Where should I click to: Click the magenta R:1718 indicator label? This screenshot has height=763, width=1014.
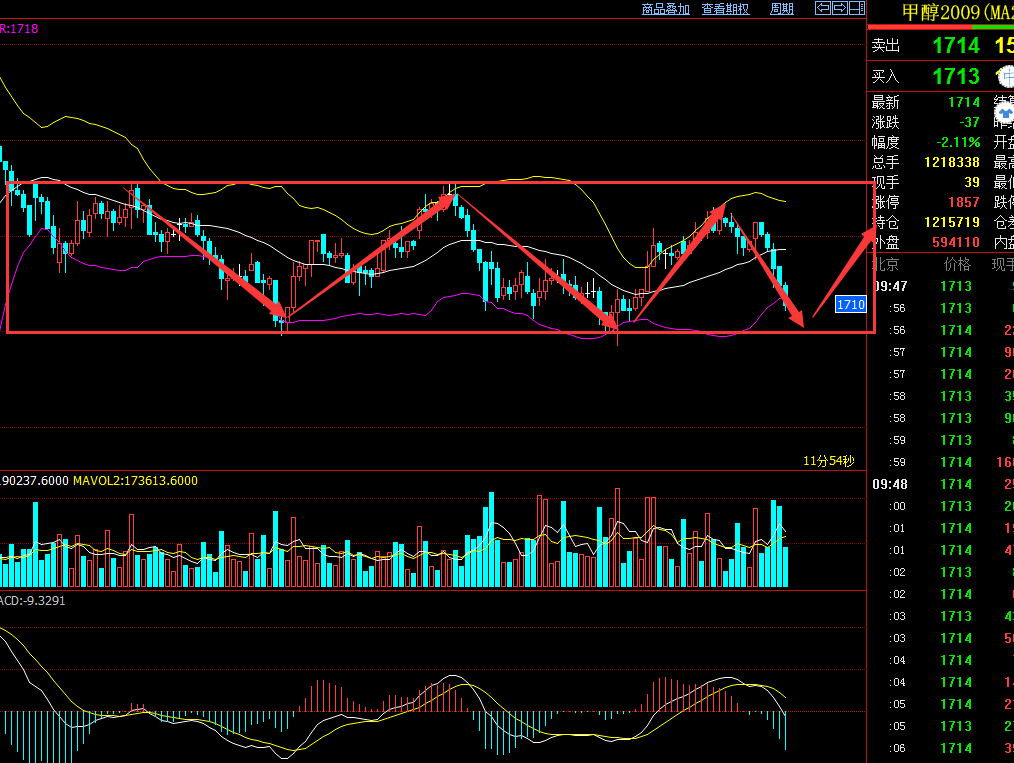tap(19, 28)
